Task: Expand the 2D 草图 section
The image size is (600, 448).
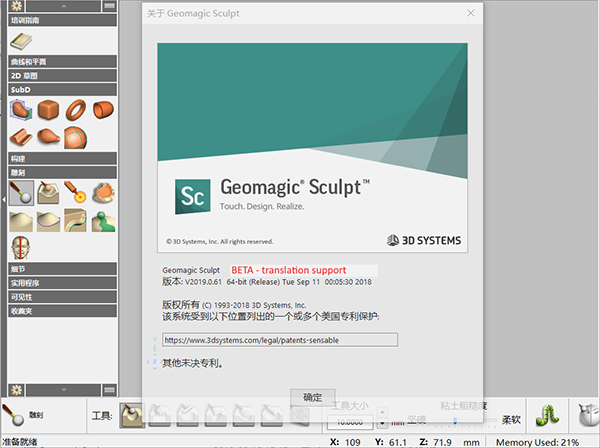Action: [62, 75]
